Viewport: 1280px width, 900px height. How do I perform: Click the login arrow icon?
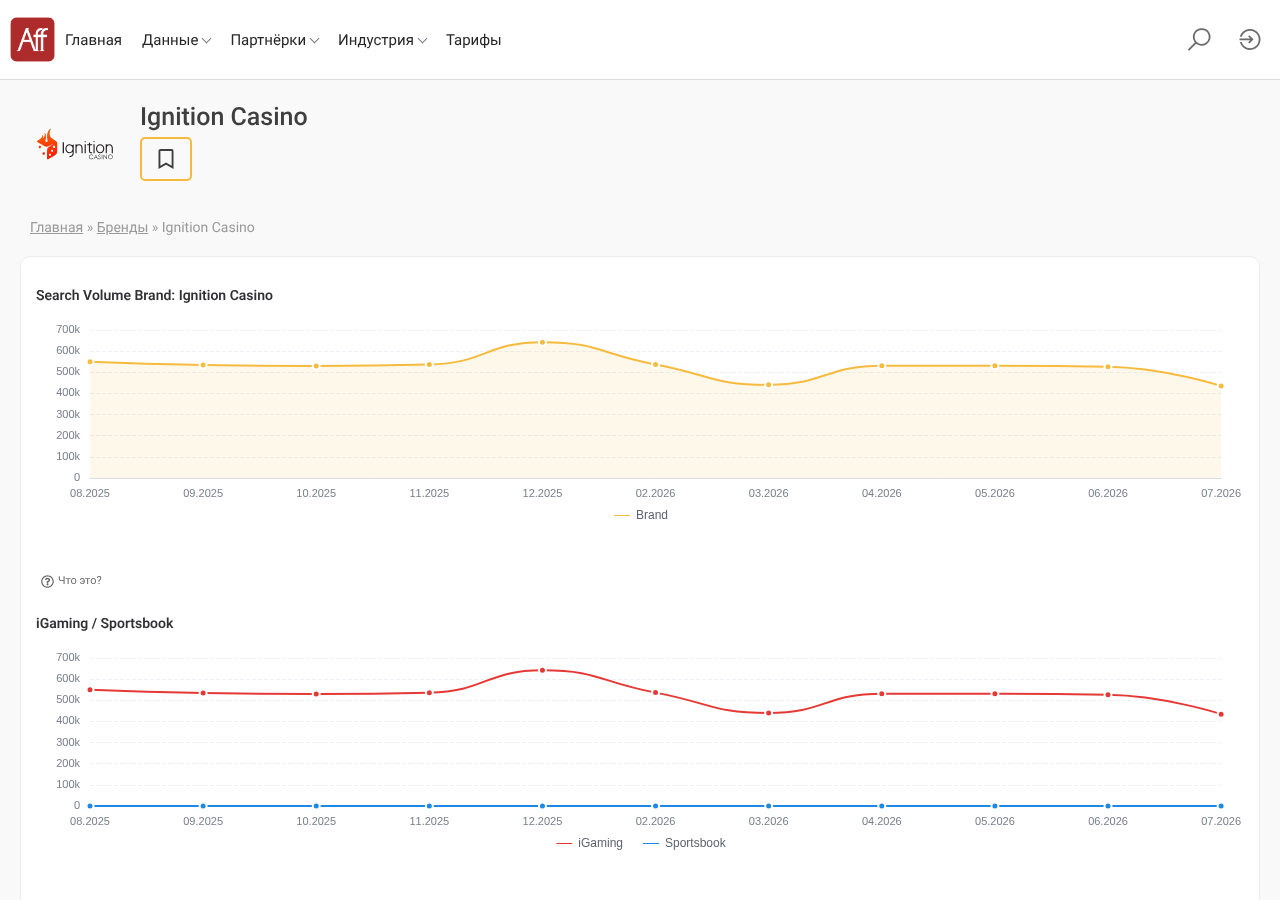tap(1250, 40)
